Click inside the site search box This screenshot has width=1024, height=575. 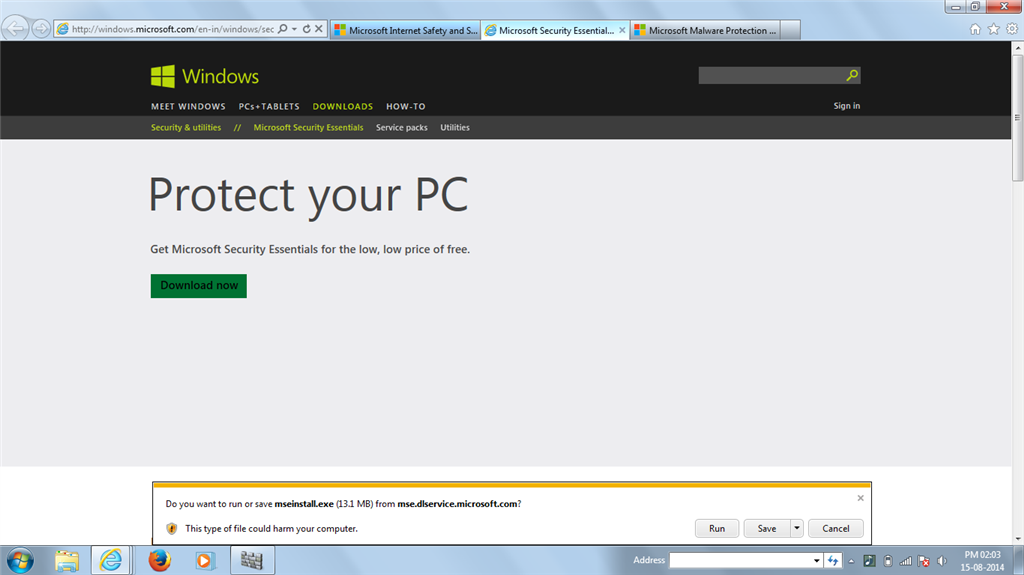pos(771,75)
